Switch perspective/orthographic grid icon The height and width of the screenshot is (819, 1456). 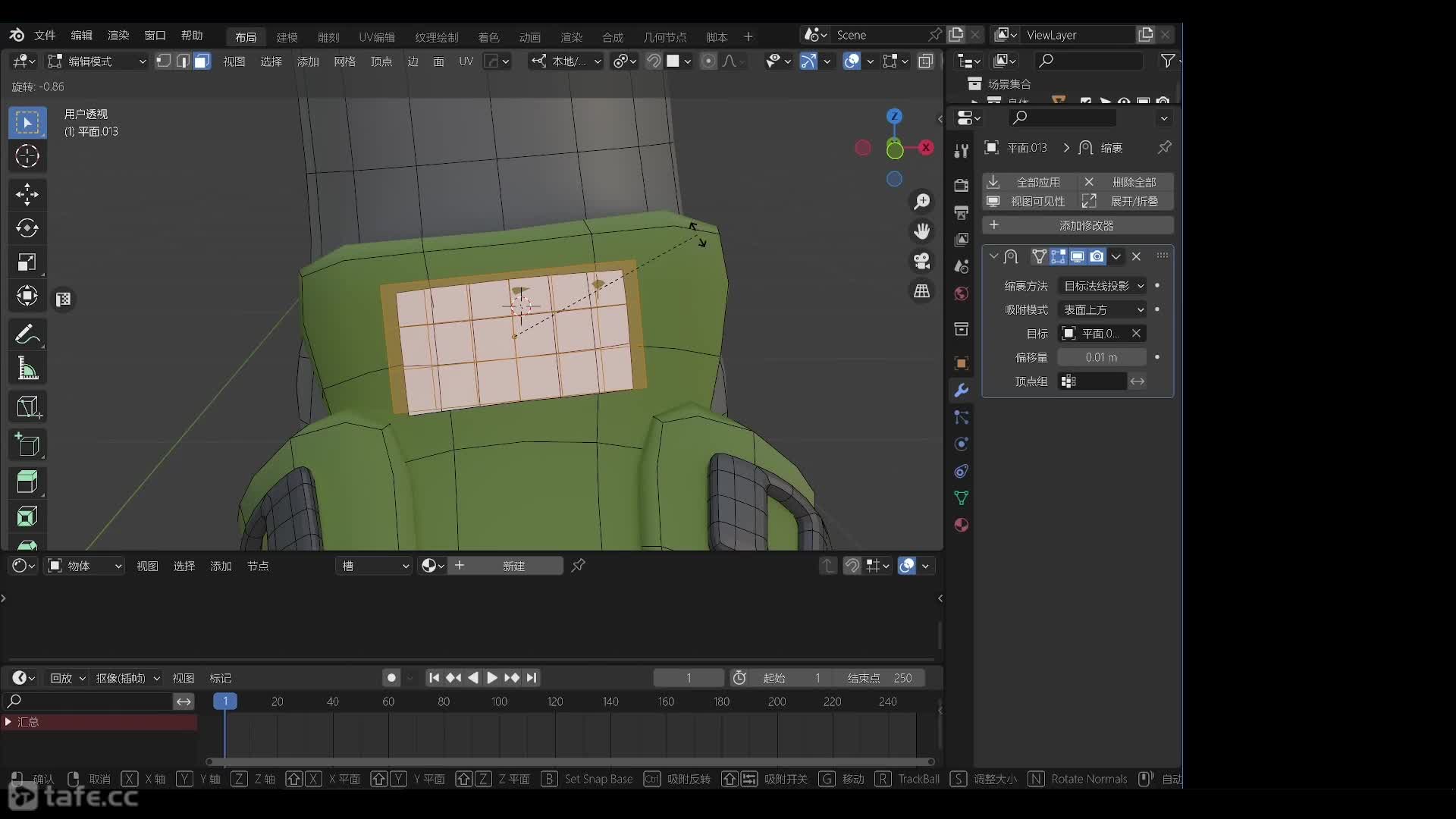921,291
